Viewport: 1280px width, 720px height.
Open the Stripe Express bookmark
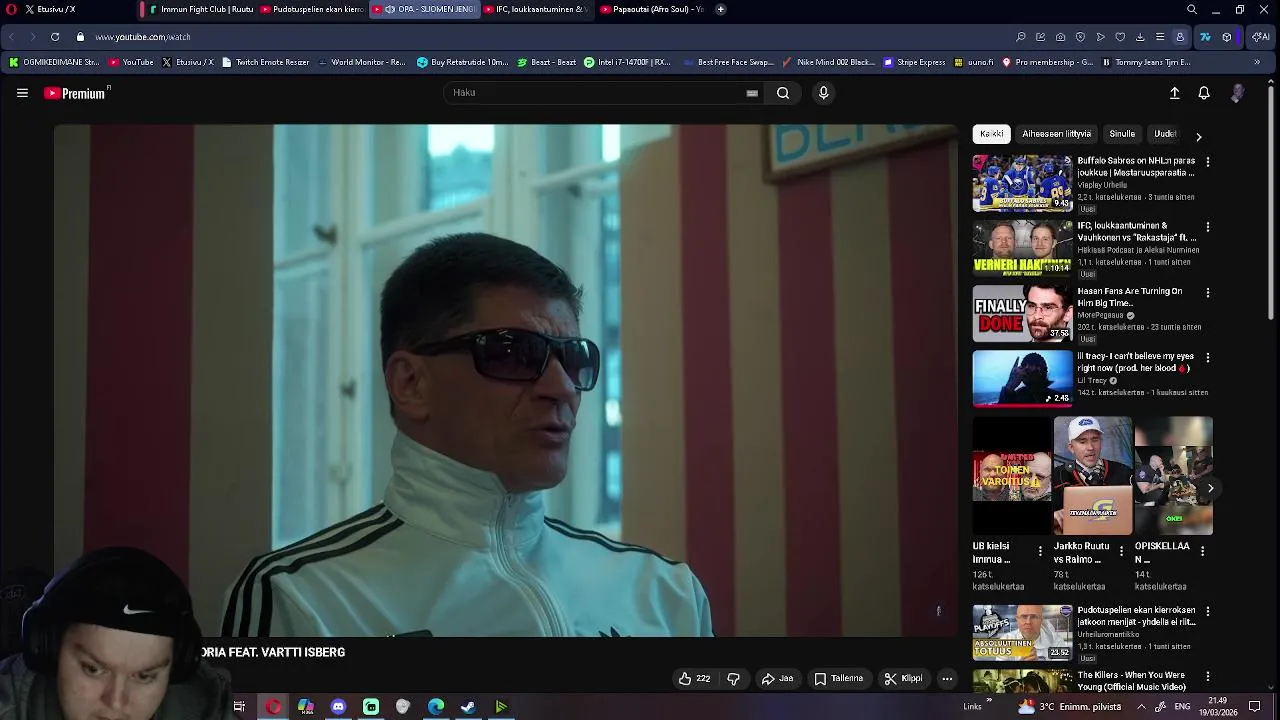[914, 62]
